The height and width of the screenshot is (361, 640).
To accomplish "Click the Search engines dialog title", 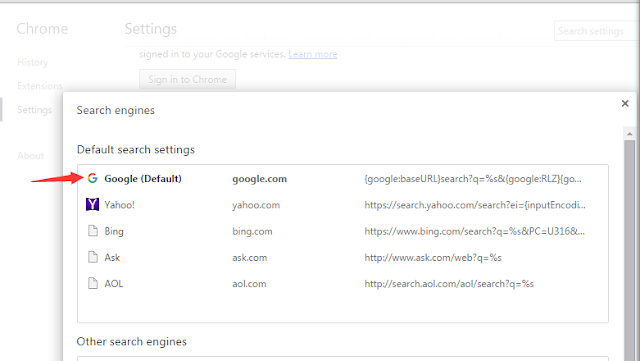I will coord(116,110).
